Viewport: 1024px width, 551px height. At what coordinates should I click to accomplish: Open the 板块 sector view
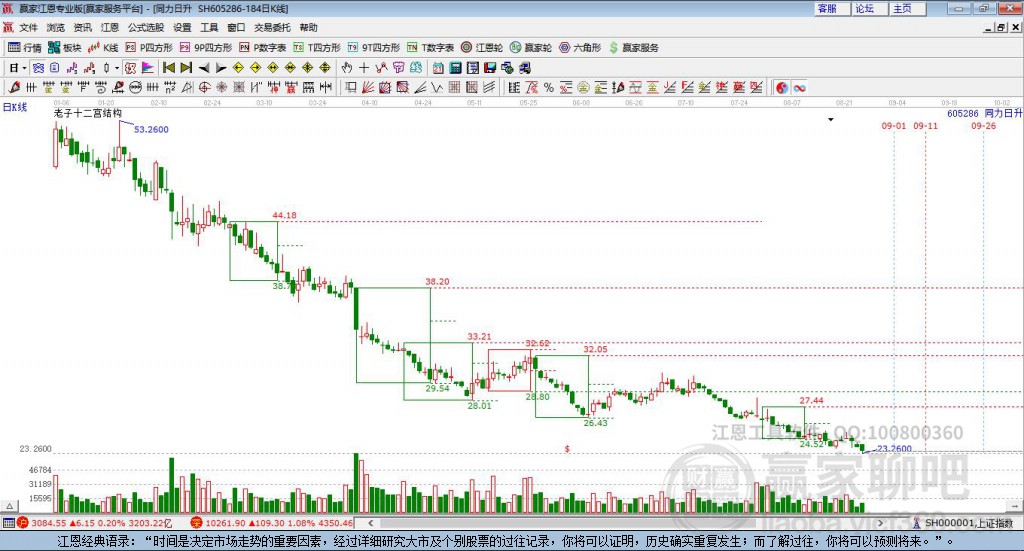[x=64, y=48]
